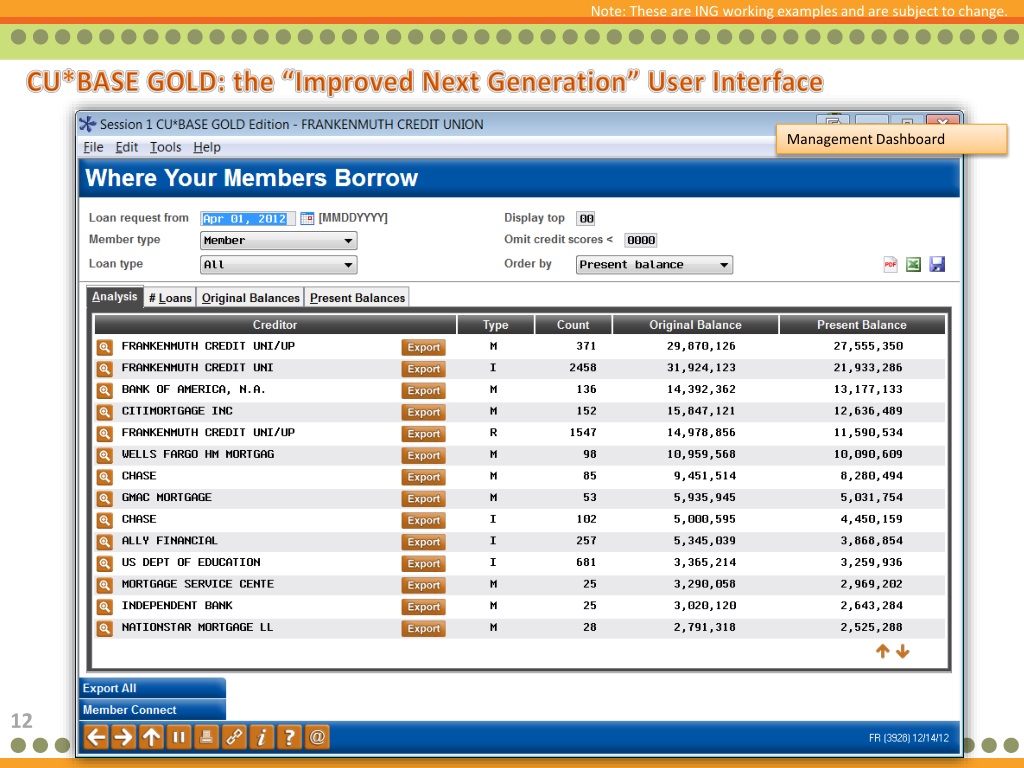1024x768 pixels.
Task: Click magnifier icon for MORTGAGE SERVICE CENTE row
Action: [104, 584]
